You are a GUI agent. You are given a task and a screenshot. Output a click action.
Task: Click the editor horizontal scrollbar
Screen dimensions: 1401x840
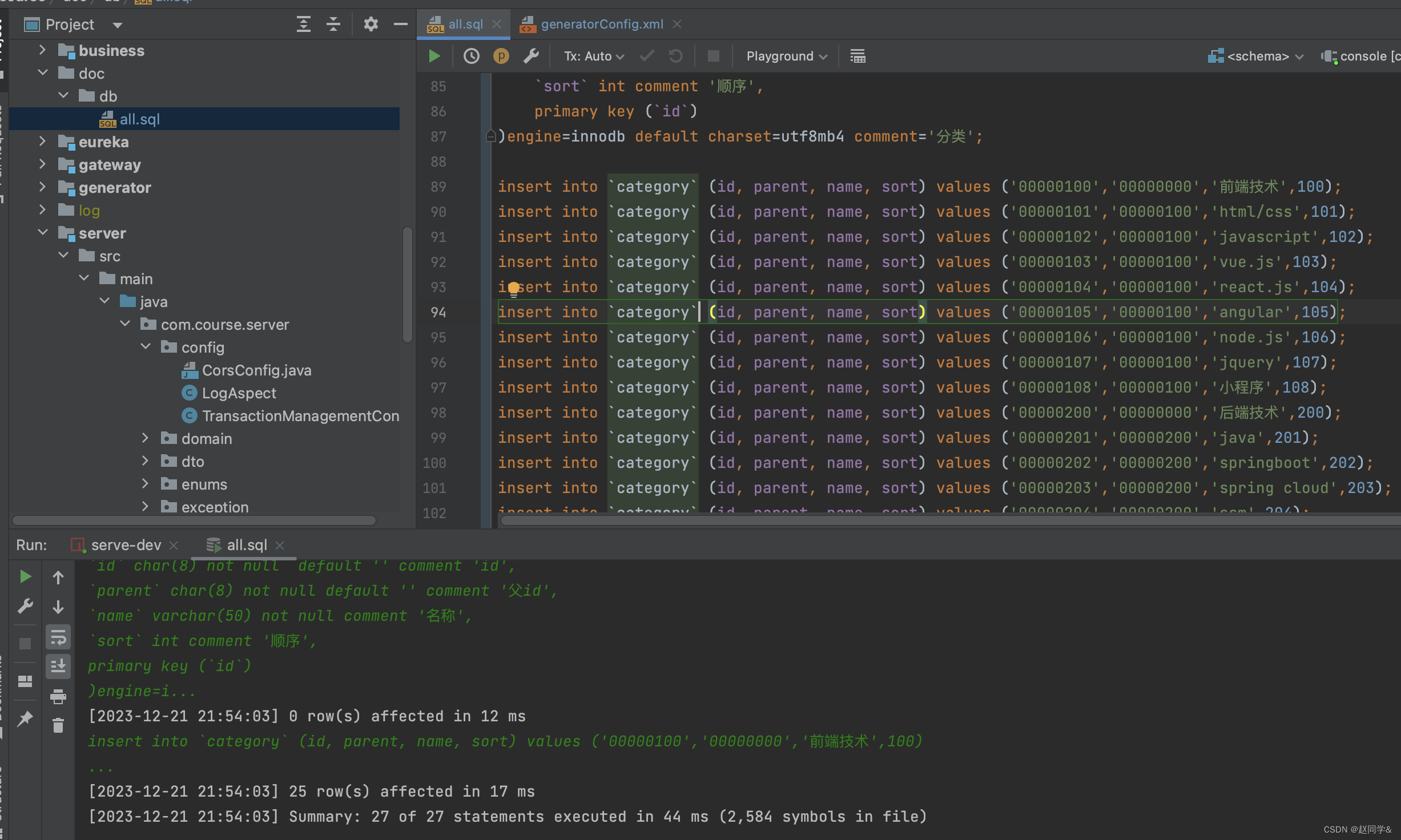pyautogui.click(x=913, y=520)
